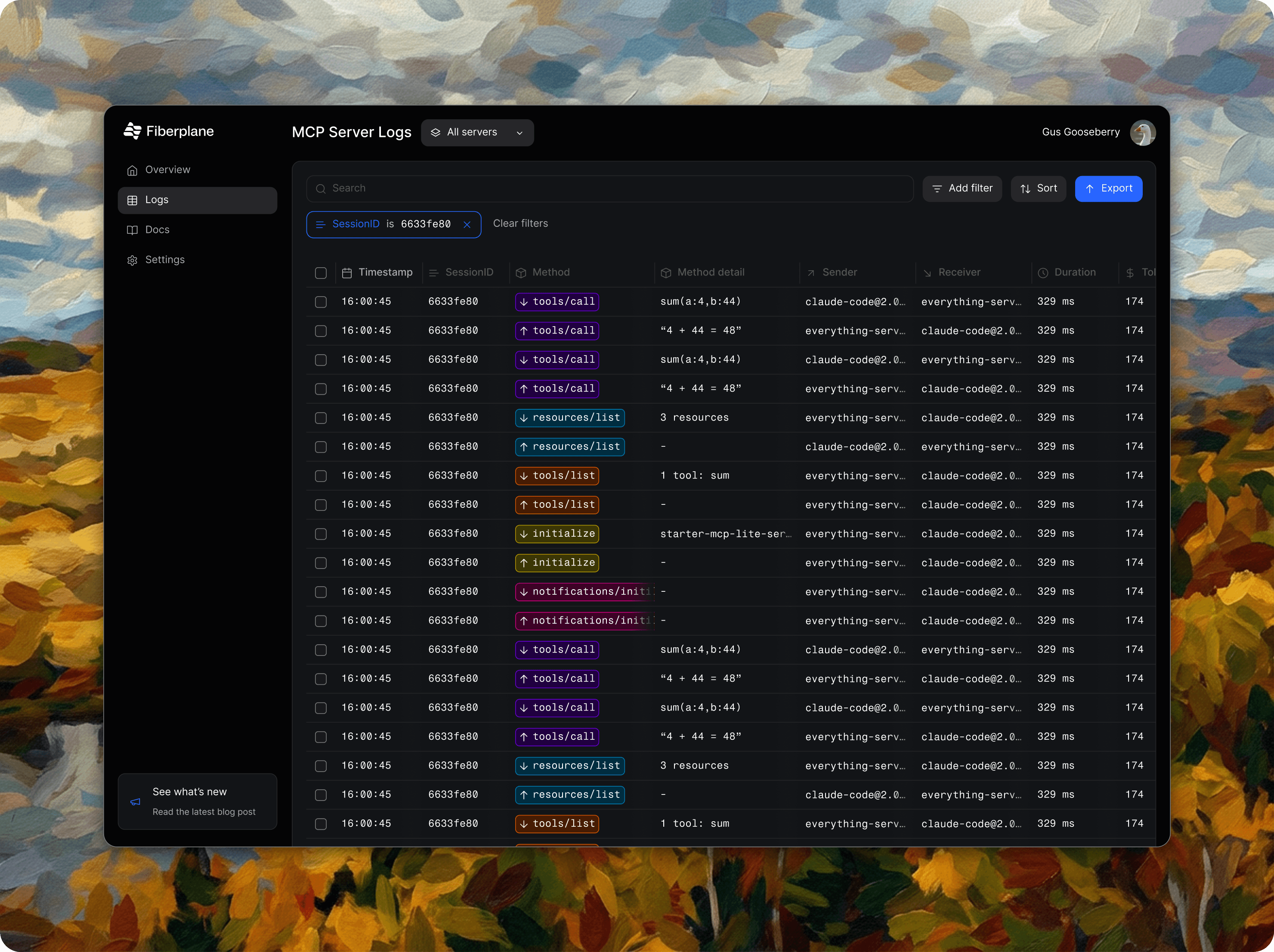Open the Add filter menu
1274x952 pixels.
point(962,189)
